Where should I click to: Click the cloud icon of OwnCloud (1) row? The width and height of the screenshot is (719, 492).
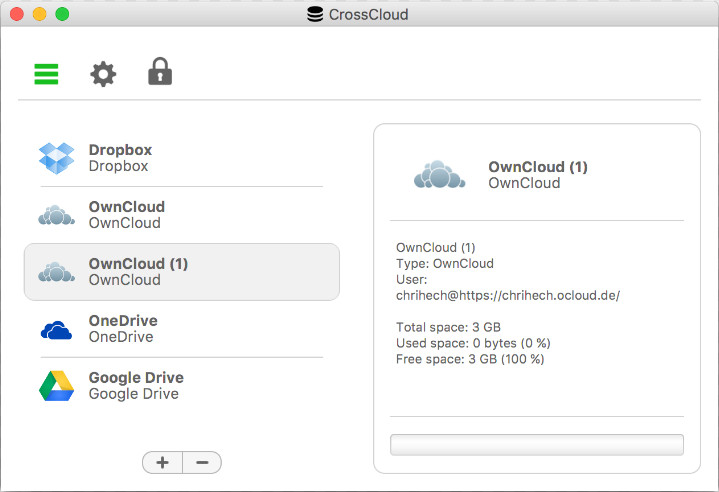[x=56, y=272]
